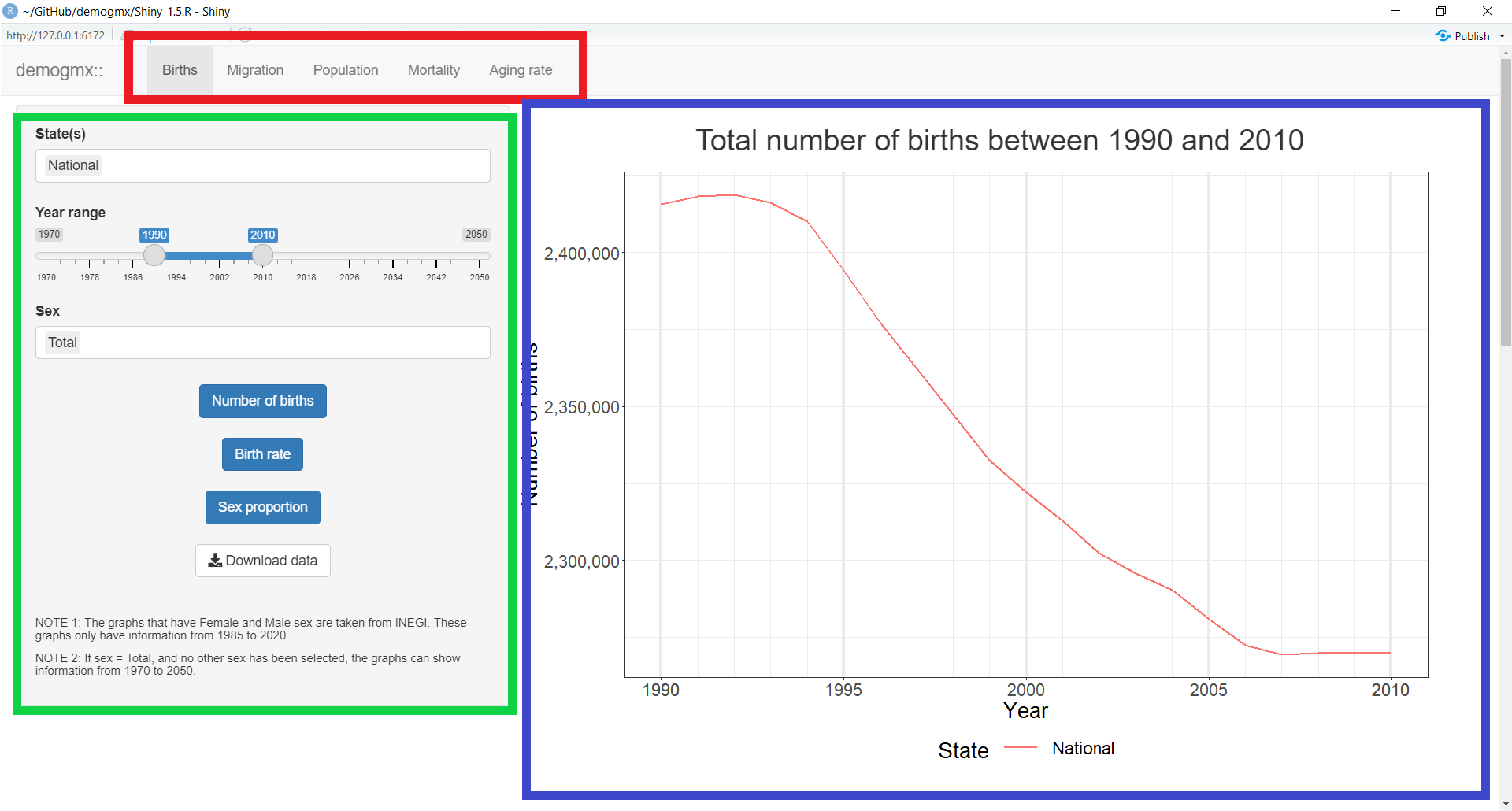Click the demogmx:: brand title
1512x811 pixels.
(59, 70)
